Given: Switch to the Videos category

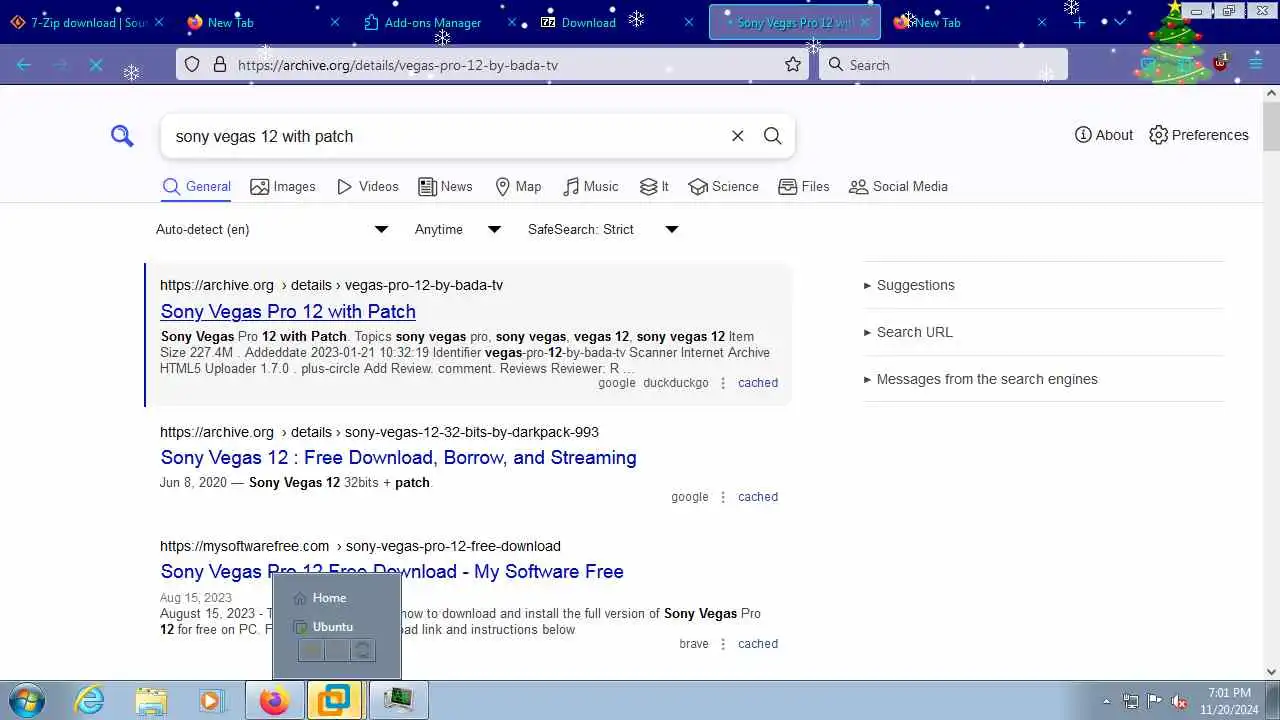Looking at the screenshot, I should 368,187.
